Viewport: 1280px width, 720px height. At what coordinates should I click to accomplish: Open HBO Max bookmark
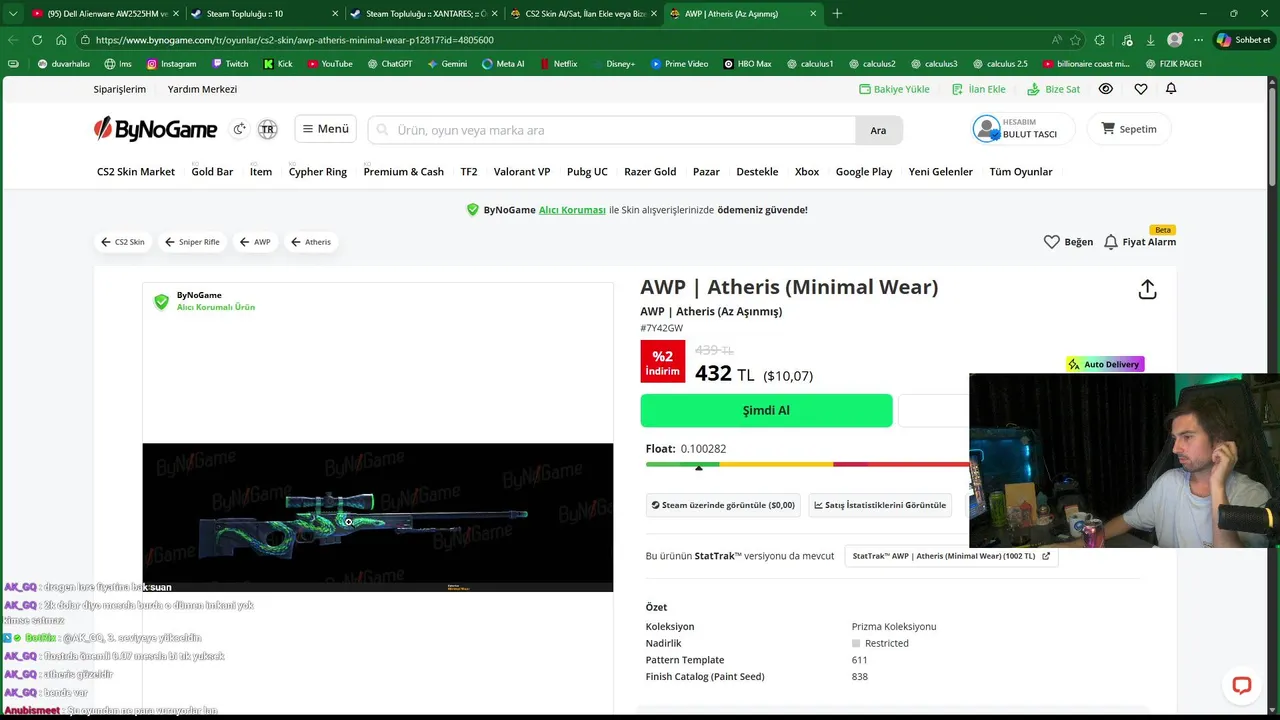pos(747,64)
